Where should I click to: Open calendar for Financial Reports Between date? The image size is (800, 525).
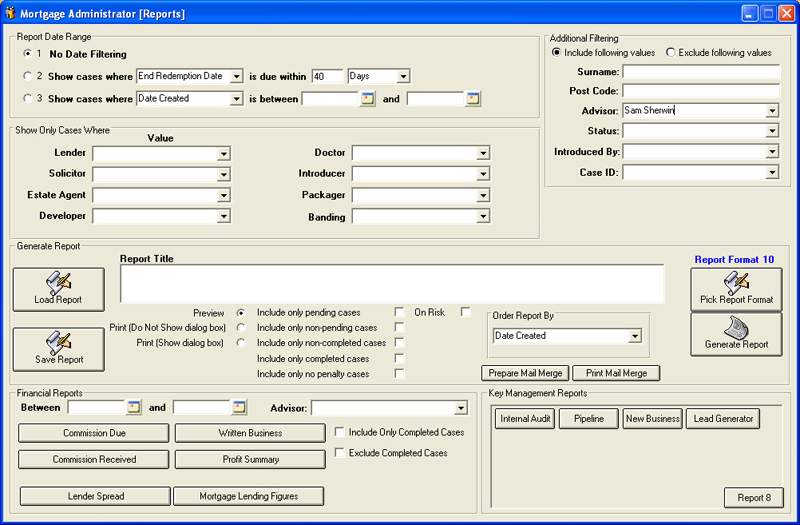point(133,407)
